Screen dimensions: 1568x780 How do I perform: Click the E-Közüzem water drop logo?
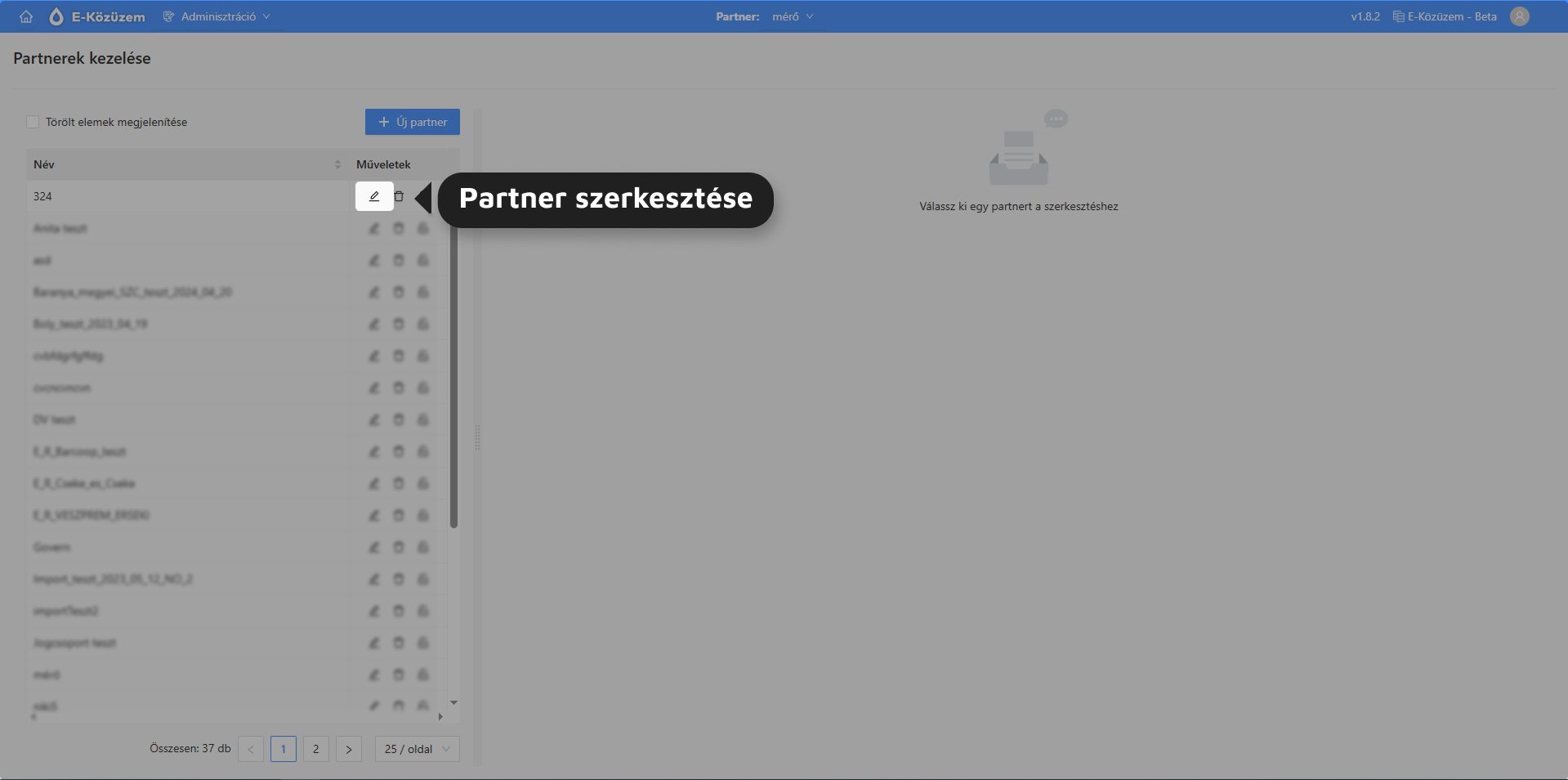click(56, 16)
